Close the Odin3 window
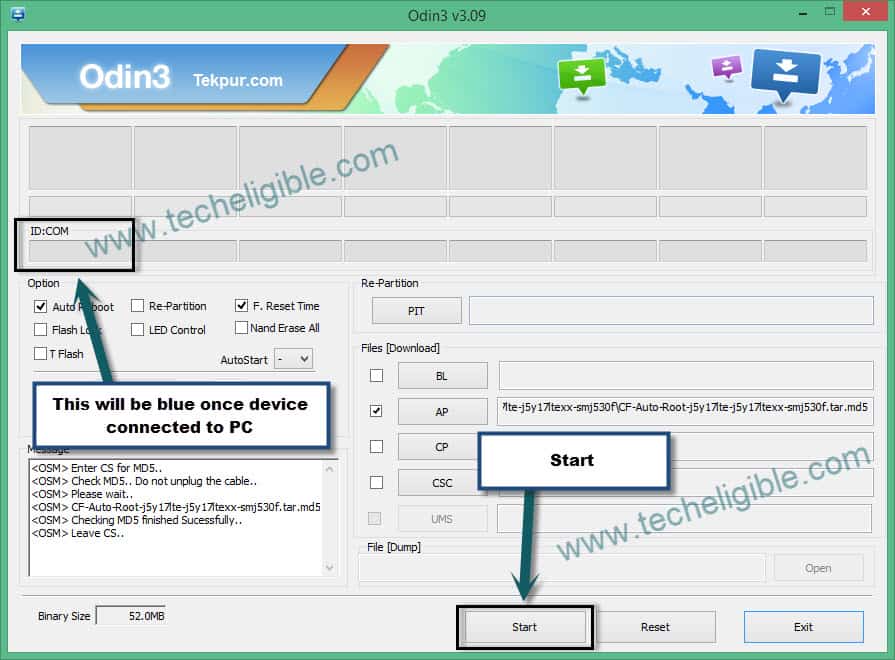The width and height of the screenshot is (895, 660). (866, 12)
